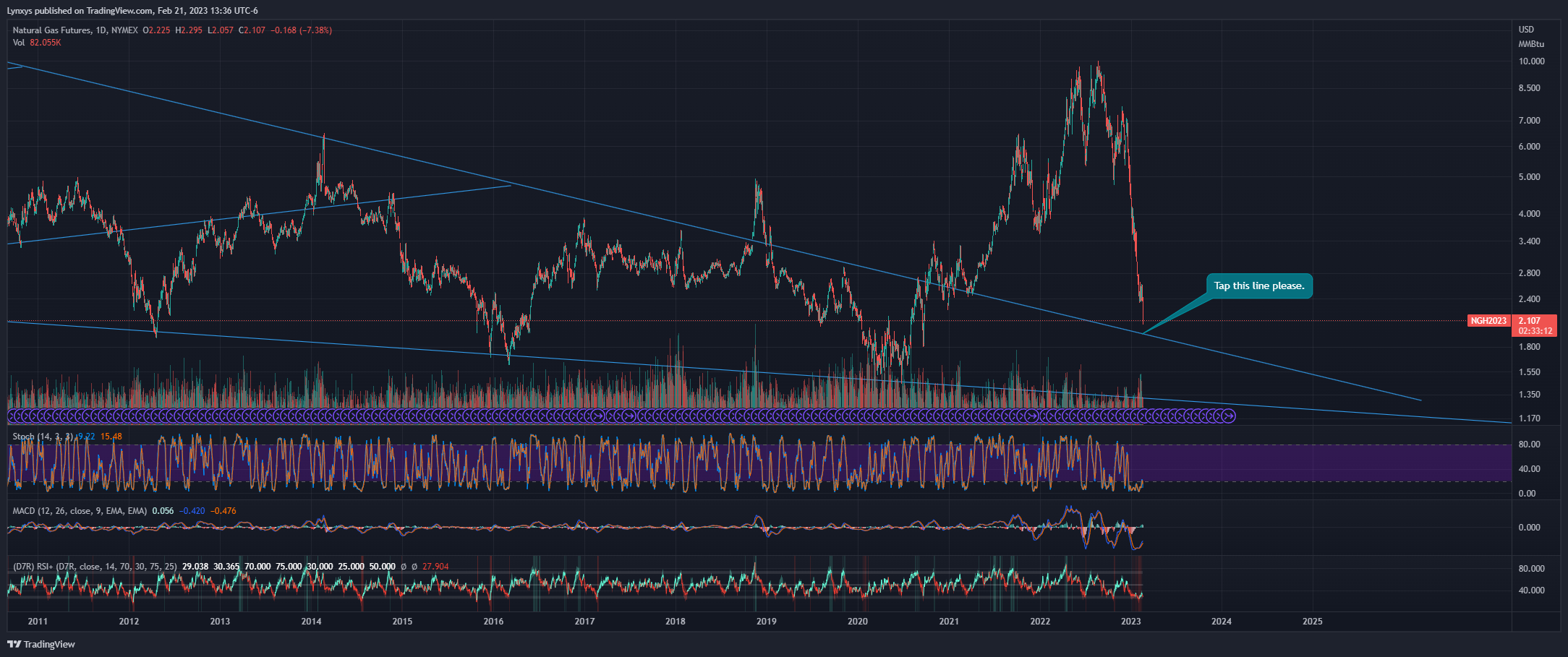Click the 2011 label on time axis
Viewport: 1568px width, 657px height.
pos(38,622)
